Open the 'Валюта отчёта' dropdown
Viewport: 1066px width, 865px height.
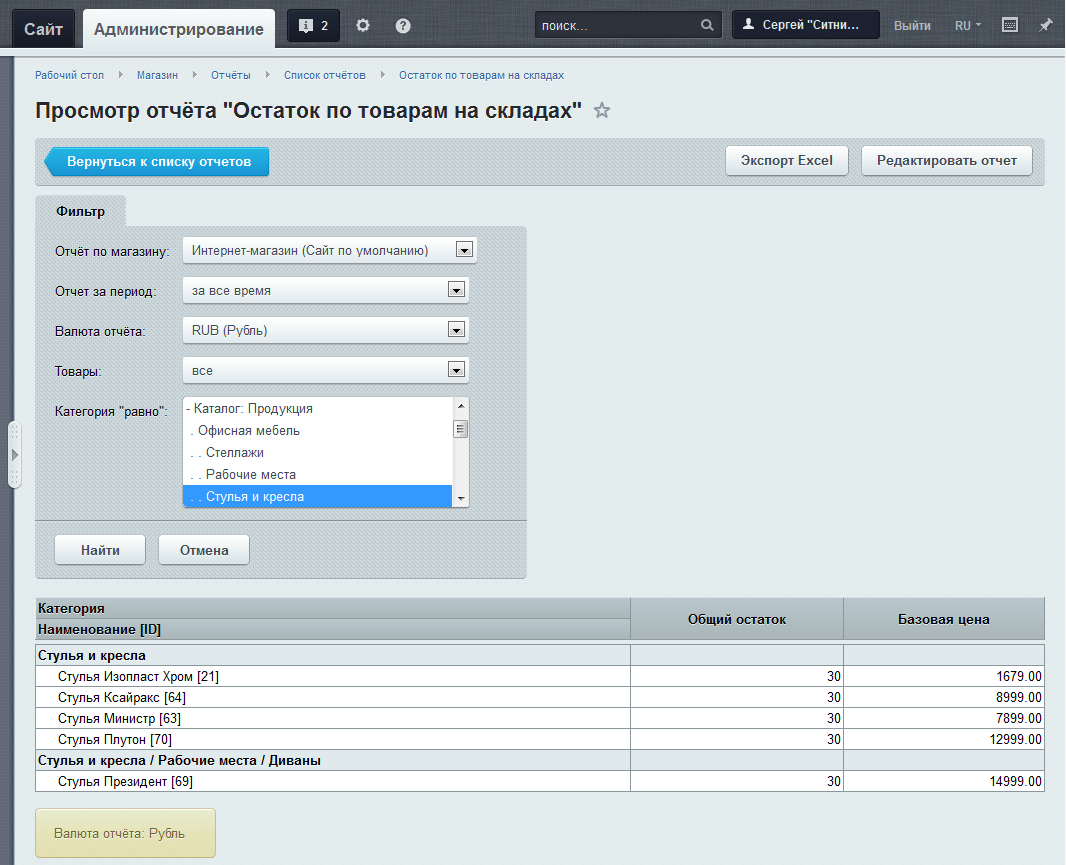click(x=325, y=330)
